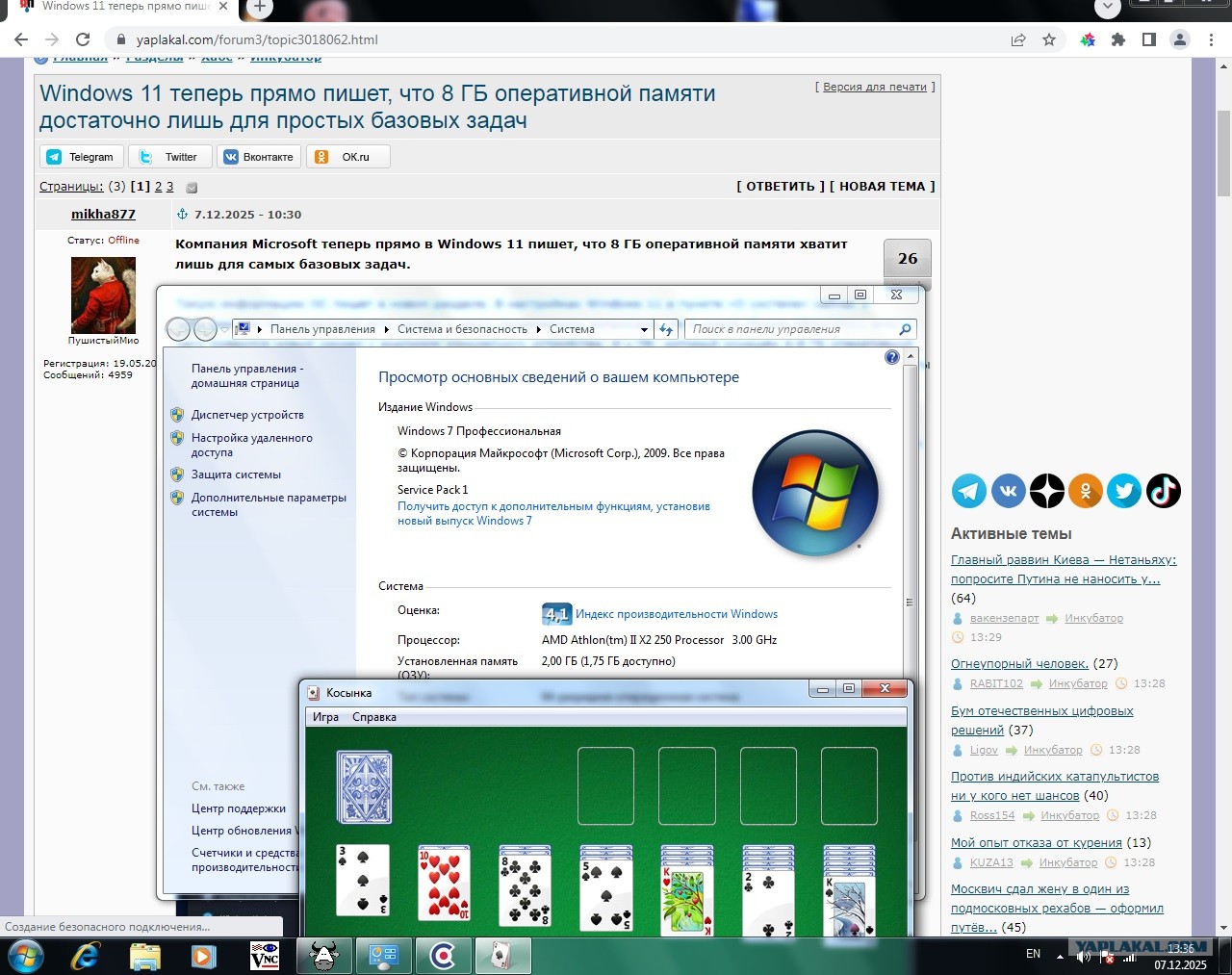
Task: Click the volume speaker tray icon
Action: pos(1083,956)
